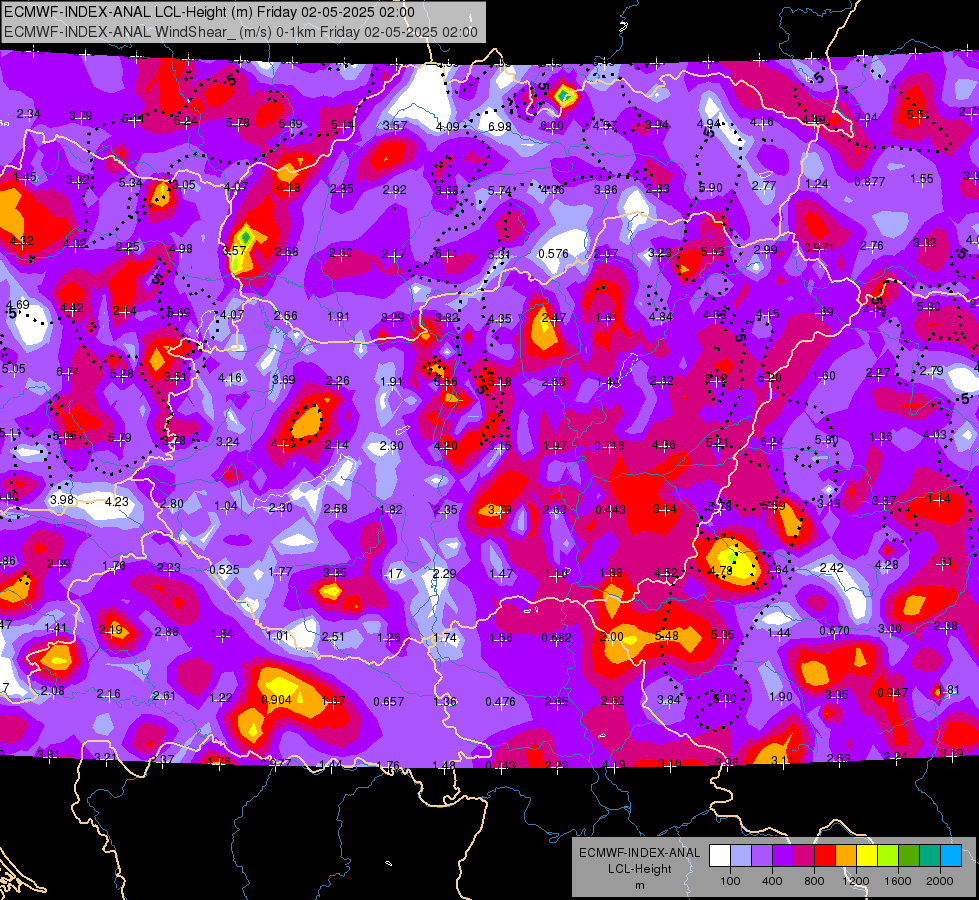Click the legend tick label 2000
The width and height of the screenshot is (979, 900).
940,881
